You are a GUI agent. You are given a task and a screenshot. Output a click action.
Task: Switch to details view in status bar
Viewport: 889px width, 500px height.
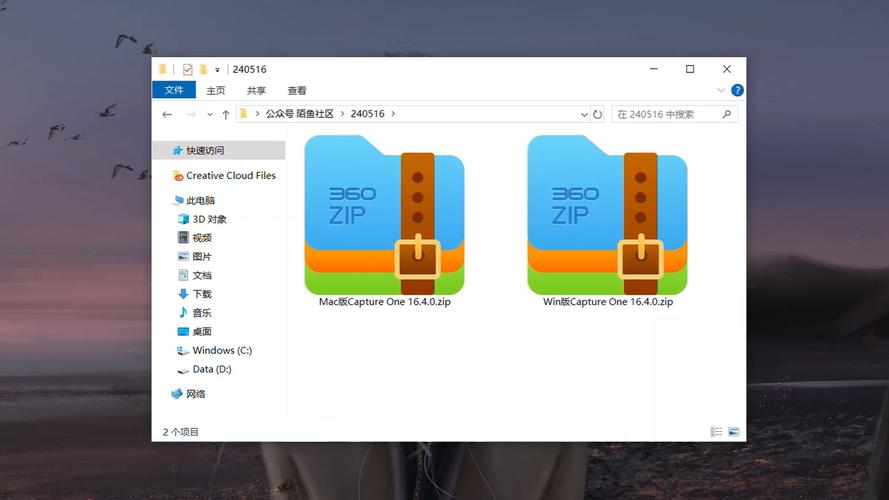(x=717, y=432)
